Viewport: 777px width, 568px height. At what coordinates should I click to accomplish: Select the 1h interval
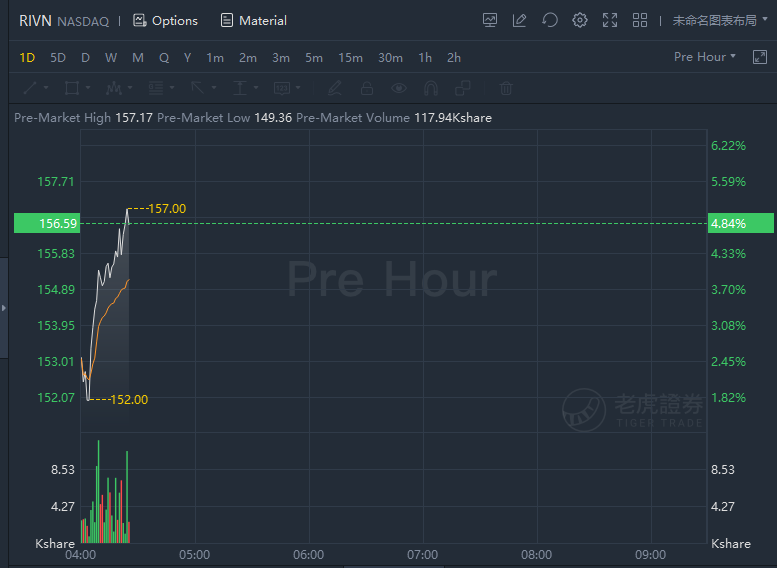[425, 58]
